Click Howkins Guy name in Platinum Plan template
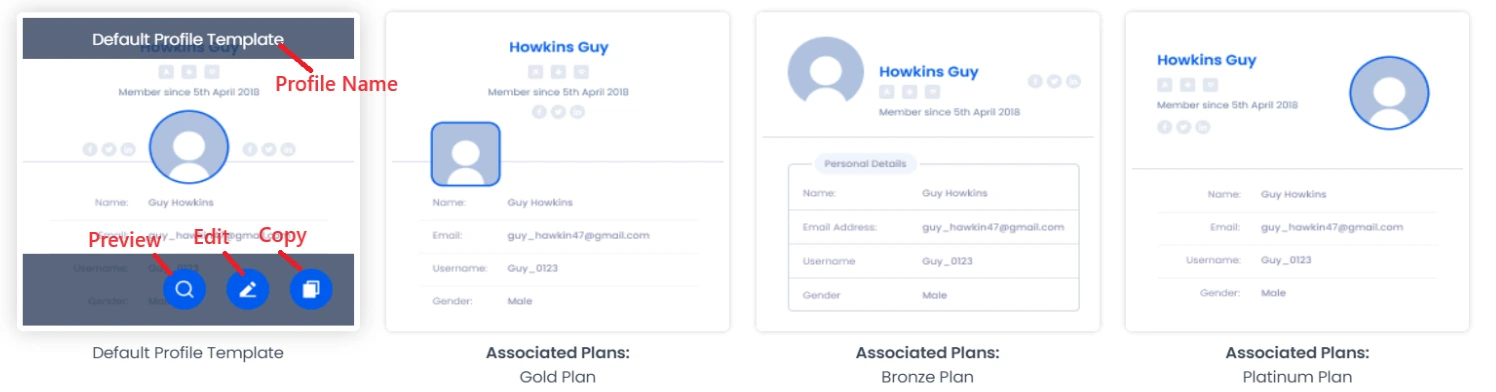1496x392 pixels. click(x=1206, y=60)
